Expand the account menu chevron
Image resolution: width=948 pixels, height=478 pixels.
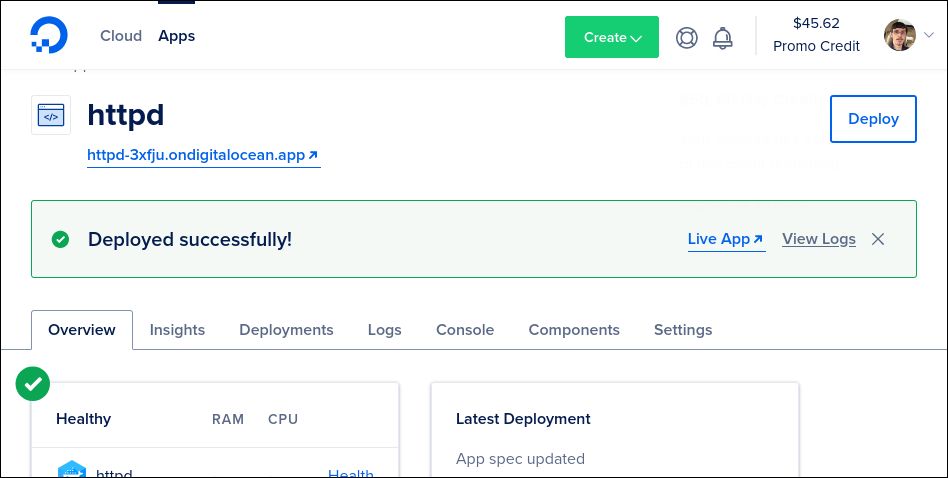coord(929,35)
